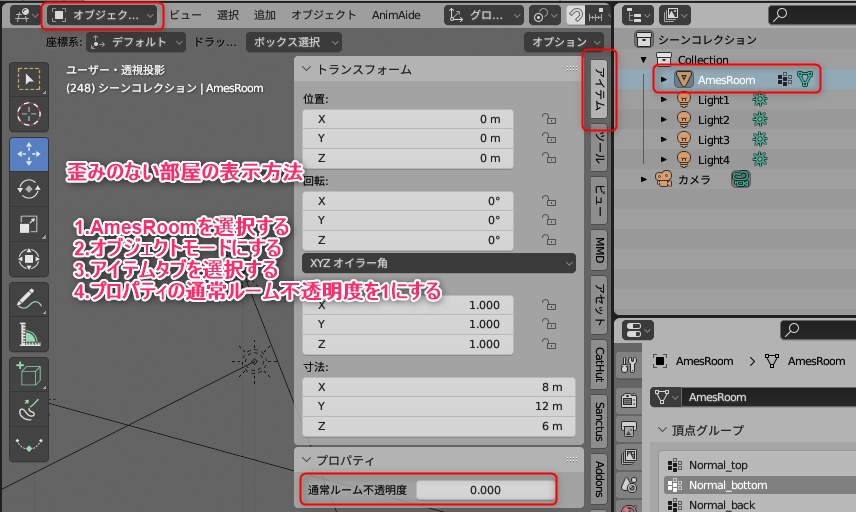The image size is (856, 512).
Task: Toggle the snap magnet button
Action: 575,15
